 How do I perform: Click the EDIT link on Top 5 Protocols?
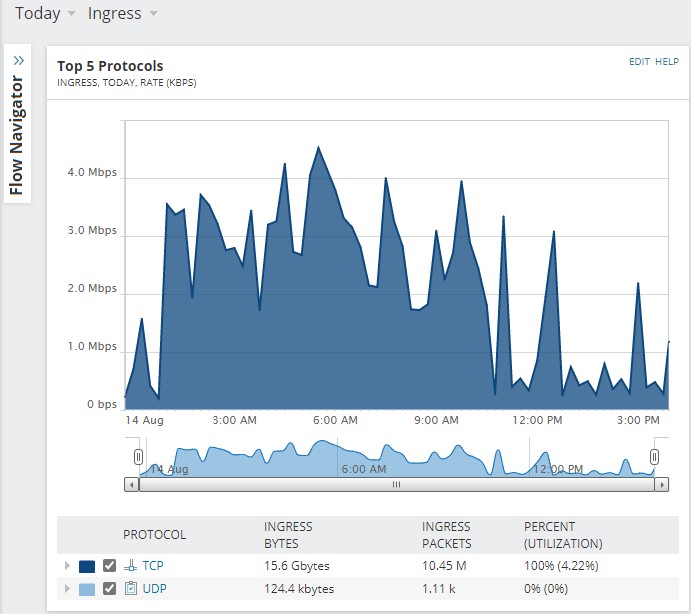click(x=639, y=62)
